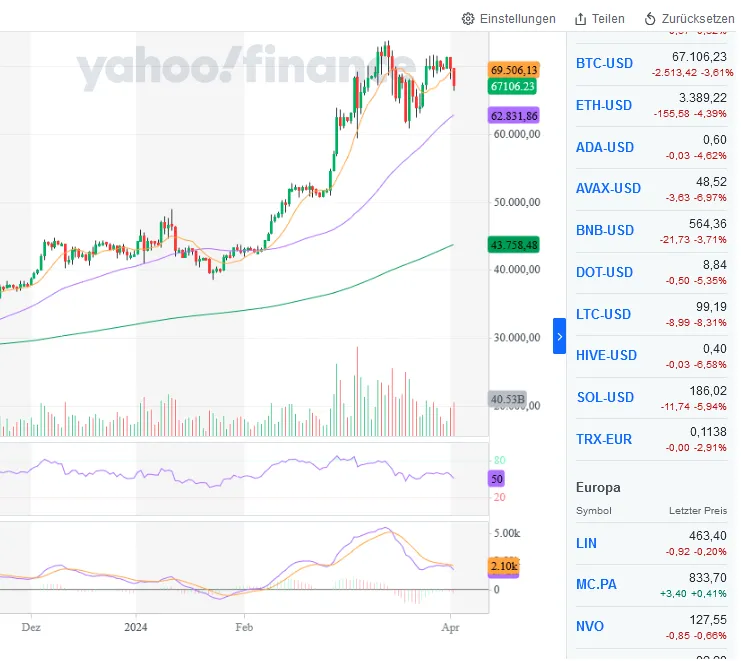Click LTC-USD price 99,19
The image size is (741, 661).
tap(711, 307)
